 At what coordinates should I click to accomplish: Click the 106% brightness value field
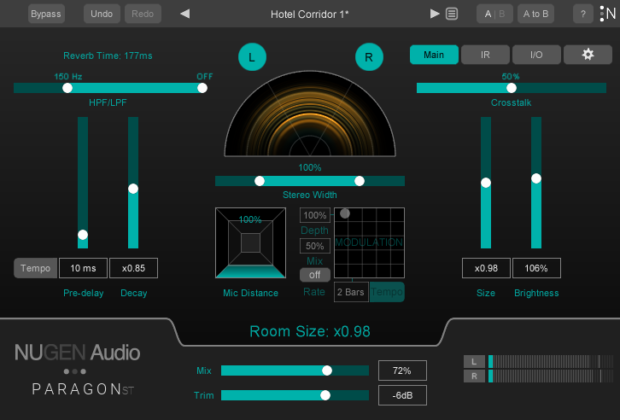coord(536,268)
